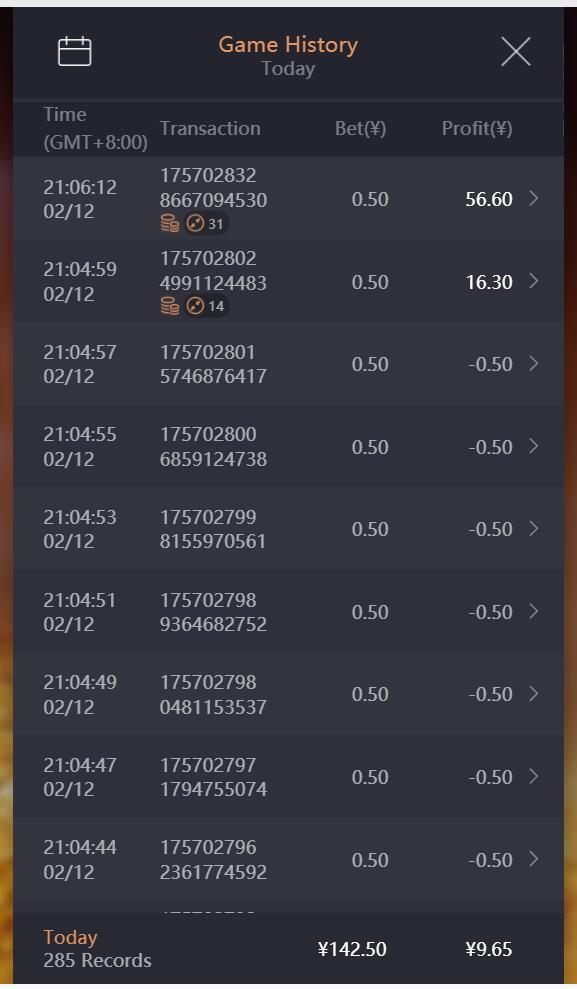Screen dimensions: 577x989
Task: Close the Game History panel
Action: click(516, 51)
